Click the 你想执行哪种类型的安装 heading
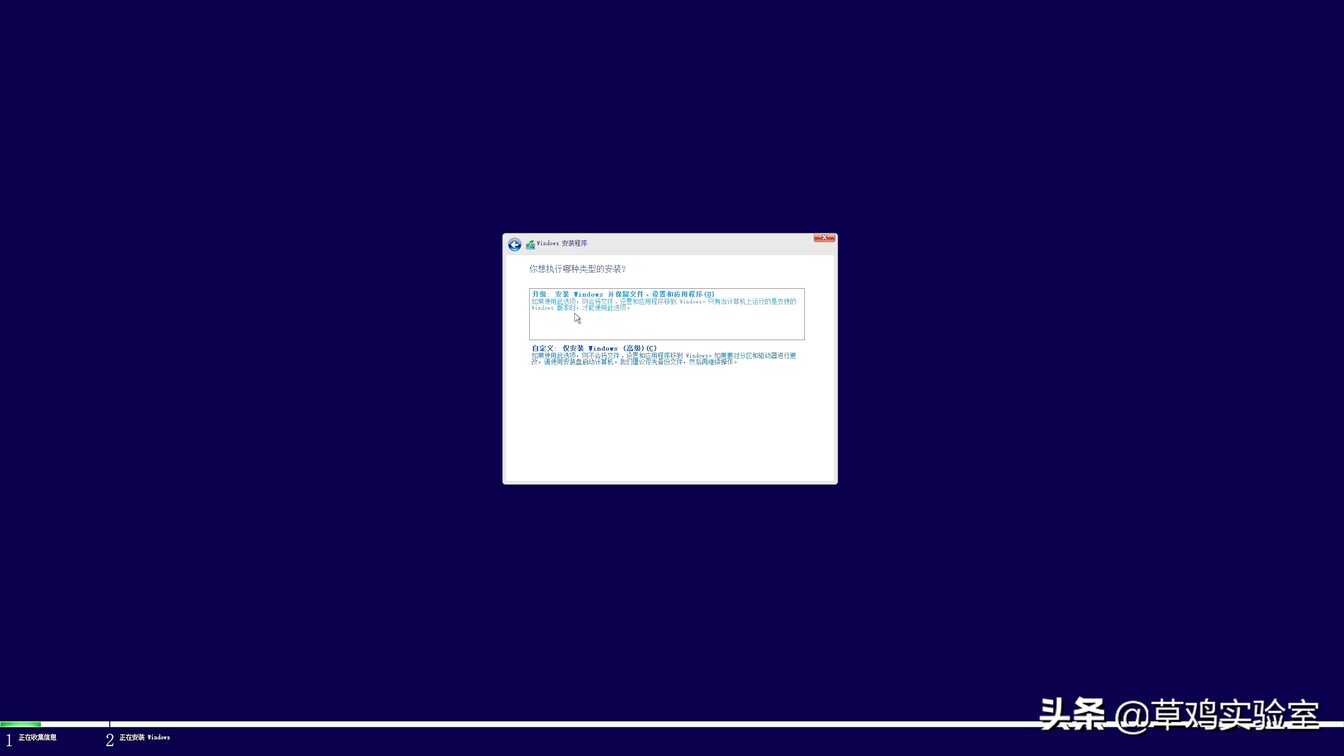The image size is (1344, 756). (578, 269)
